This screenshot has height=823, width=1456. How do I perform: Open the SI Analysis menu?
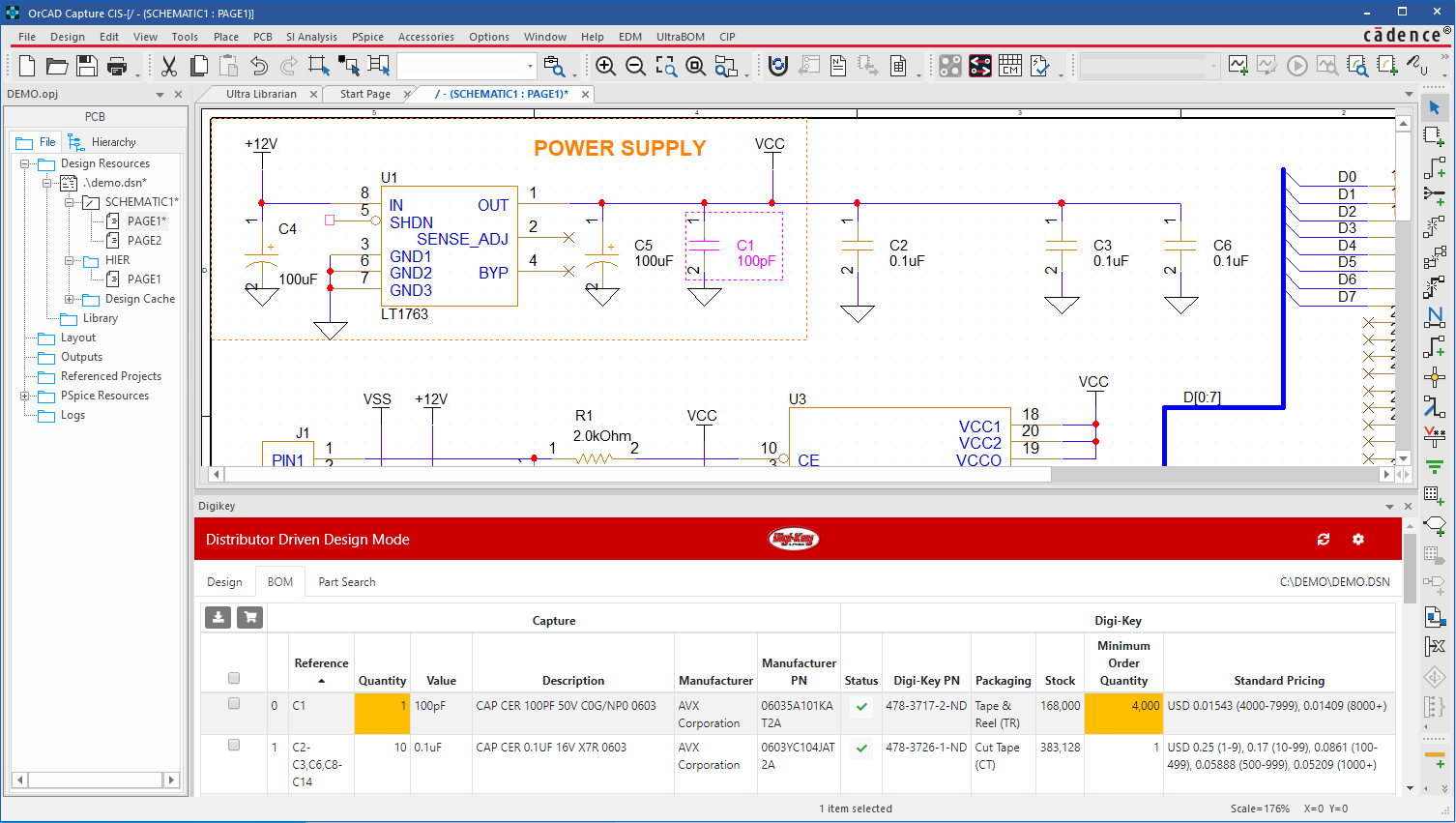(311, 37)
